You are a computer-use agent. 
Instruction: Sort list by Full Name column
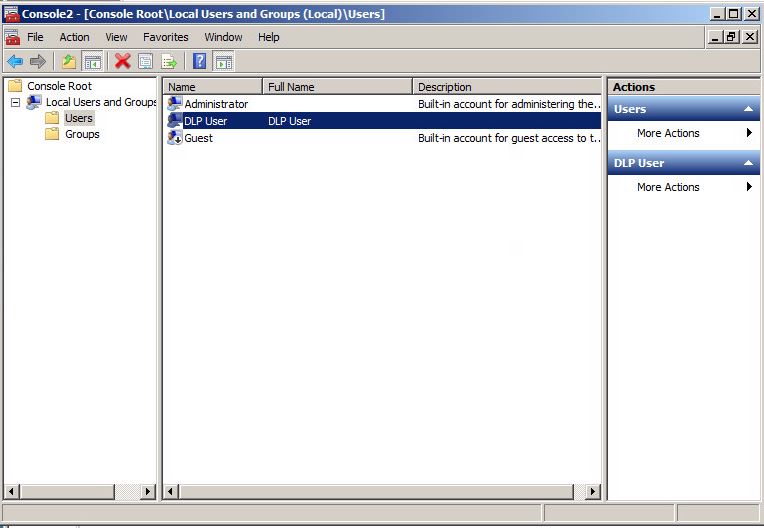point(336,87)
